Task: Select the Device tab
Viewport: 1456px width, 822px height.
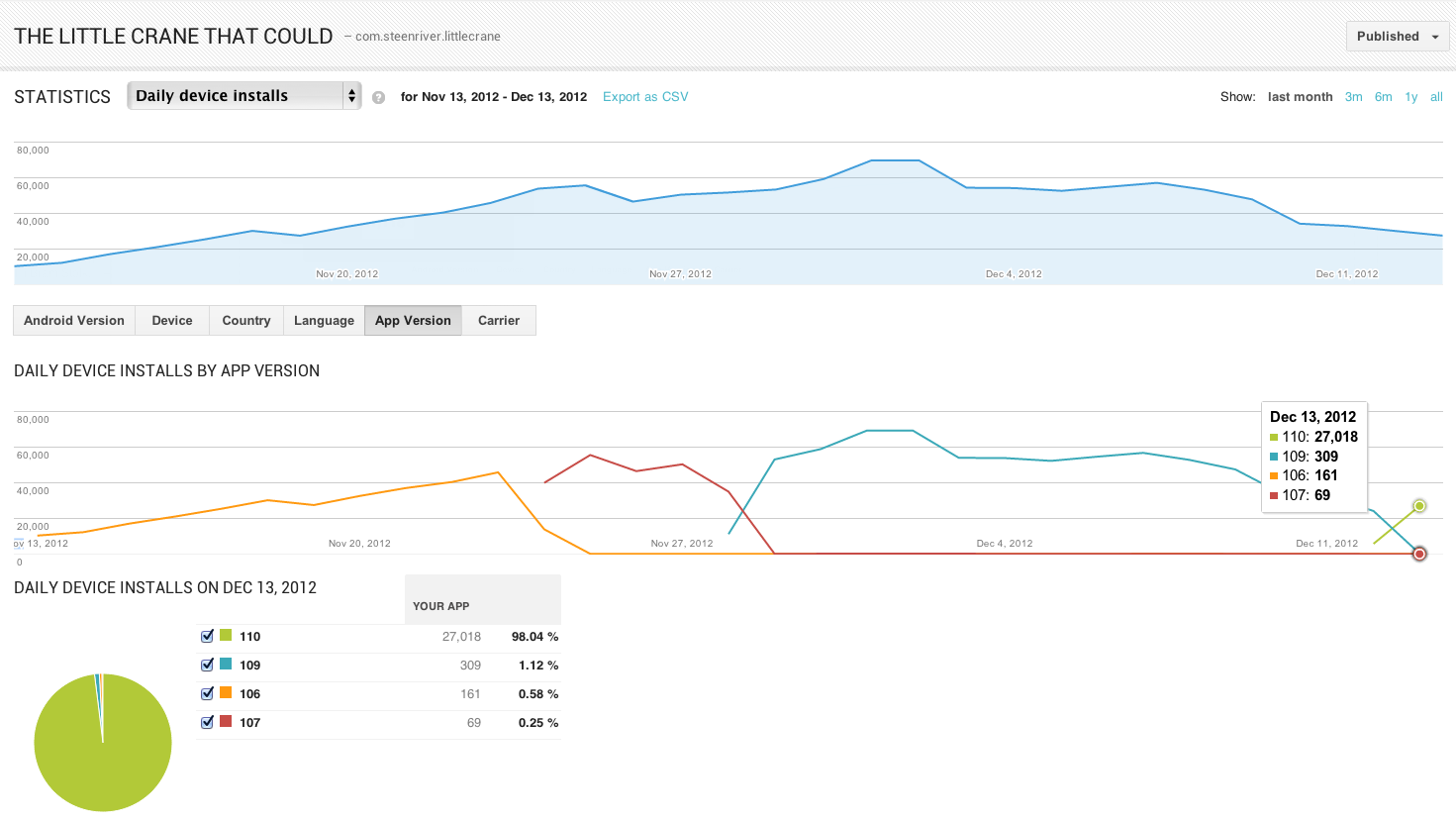Action: click(172, 321)
